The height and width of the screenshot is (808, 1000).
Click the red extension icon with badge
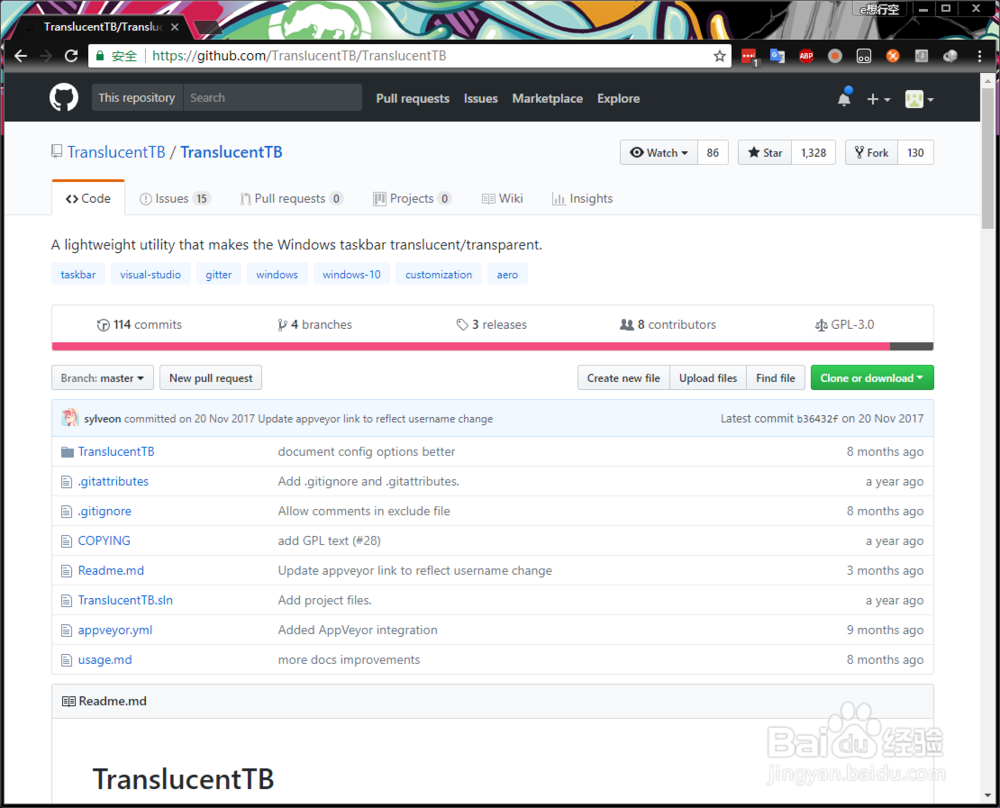coord(749,56)
